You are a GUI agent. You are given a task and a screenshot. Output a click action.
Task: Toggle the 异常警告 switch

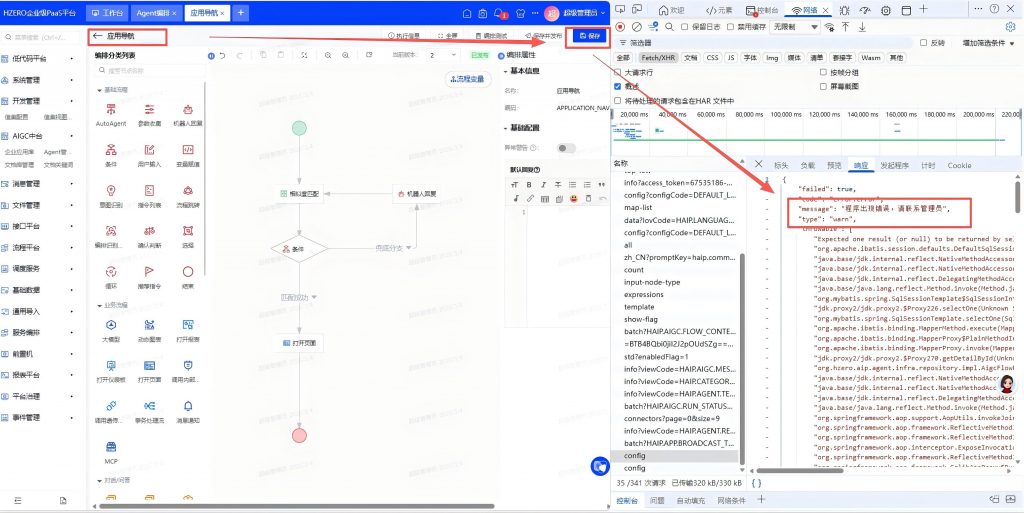pos(566,148)
